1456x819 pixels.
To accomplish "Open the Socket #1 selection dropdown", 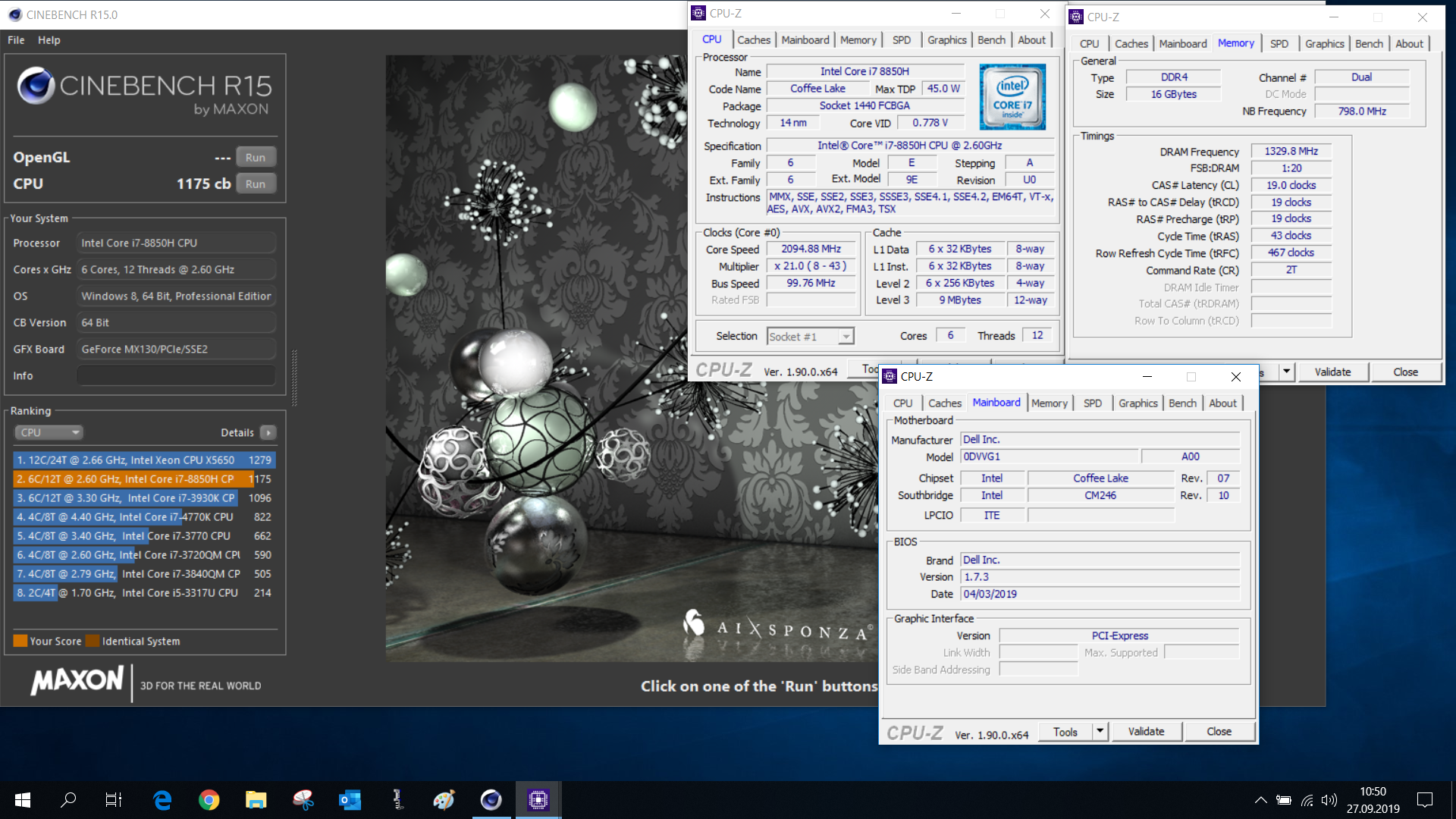I will tap(811, 337).
